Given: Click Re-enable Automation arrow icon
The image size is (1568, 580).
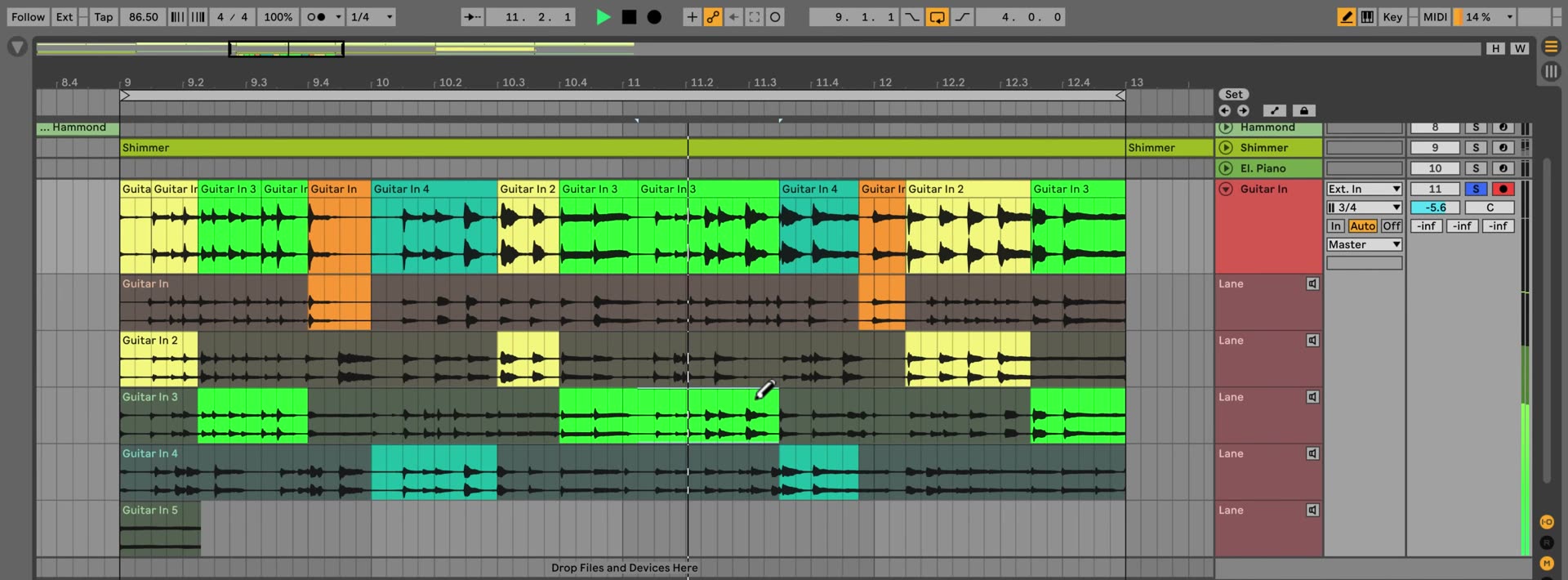Looking at the screenshot, I should point(733,16).
